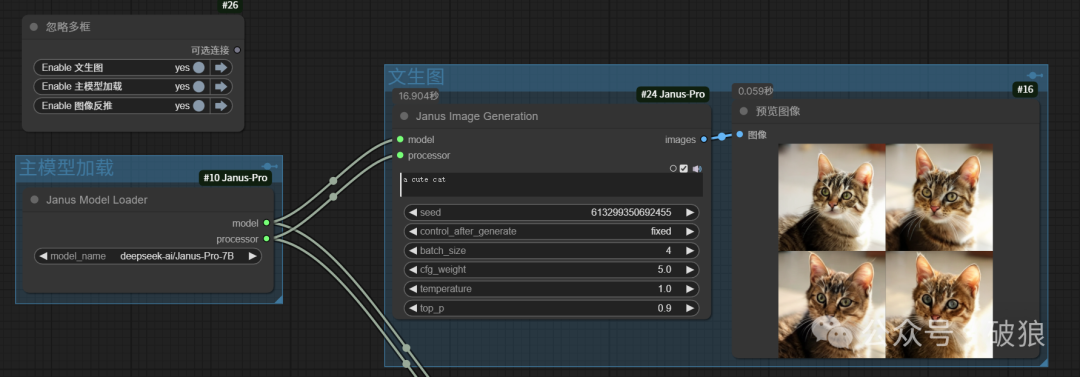The width and height of the screenshot is (1080, 377).
Task: Click the speaker icon above the prompt box
Action: pos(696,168)
